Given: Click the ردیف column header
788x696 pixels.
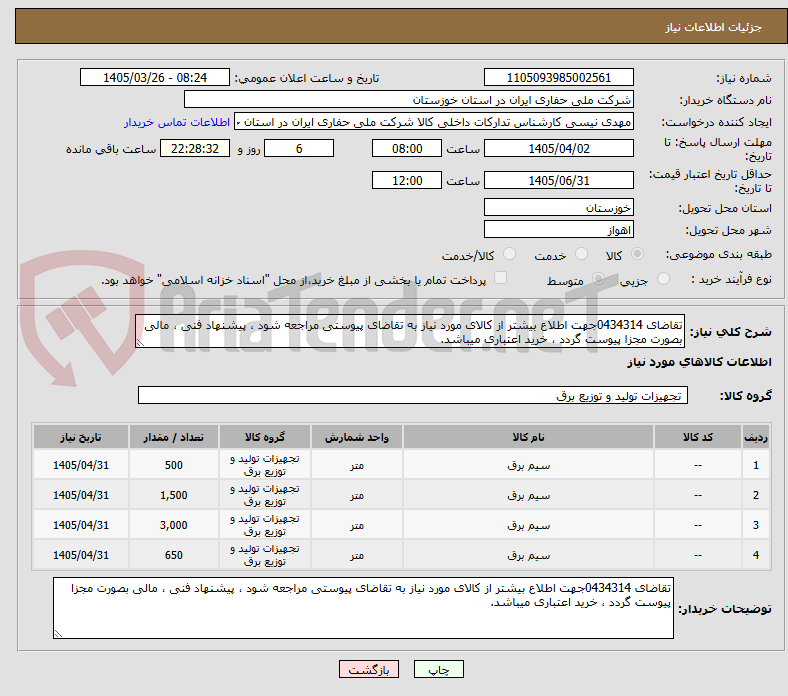Looking at the screenshot, I should click(756, 437).
